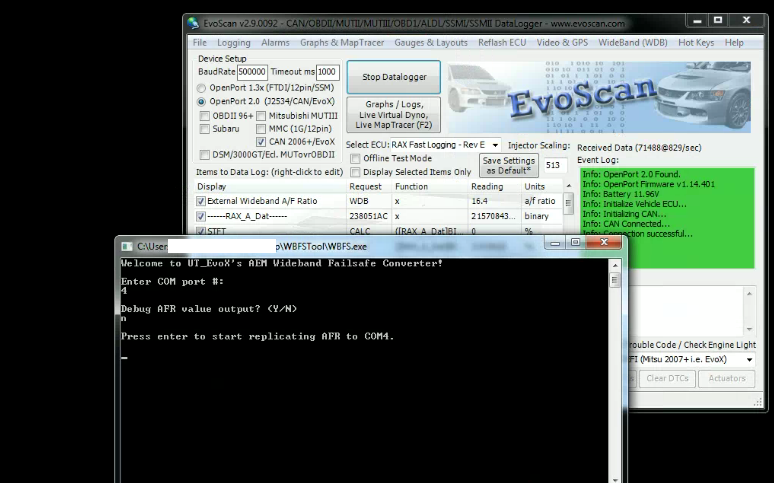Click the WBFS.exe console window icon
The width and height of the screenshot is (774, 483).
(127, 246)
